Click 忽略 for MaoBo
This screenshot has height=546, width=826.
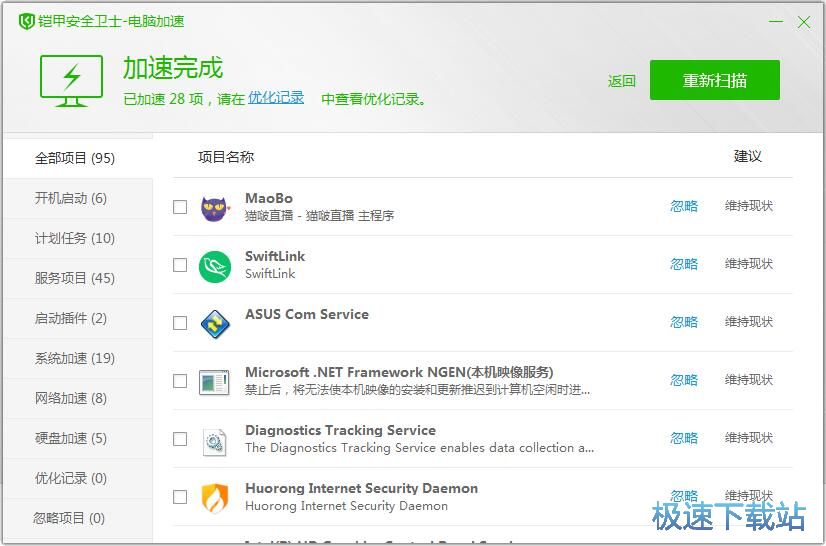[684, 206]
